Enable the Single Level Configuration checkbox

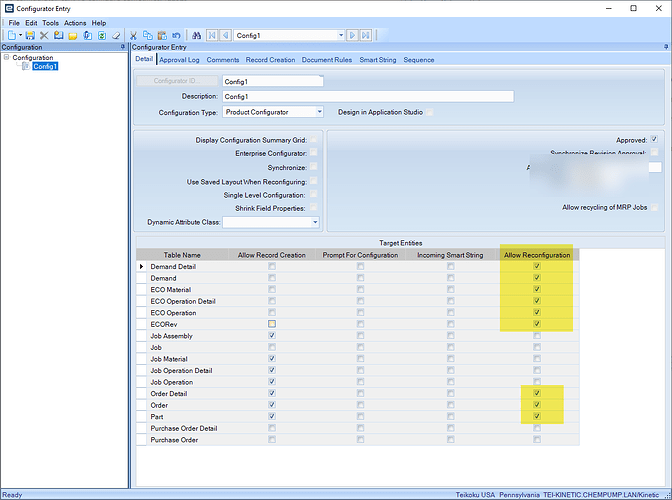[x=314, y=194]
